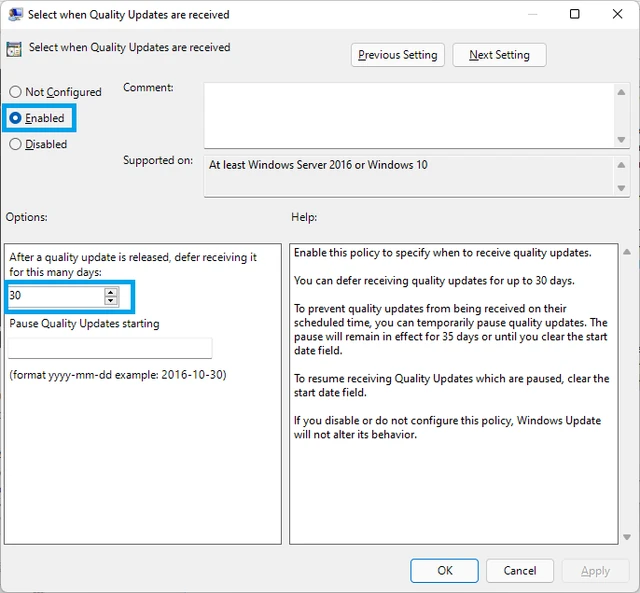Maximize the policy window
The width and height of the screenshot is (640, 593).
pyautogui.click(x=574, y=14)
